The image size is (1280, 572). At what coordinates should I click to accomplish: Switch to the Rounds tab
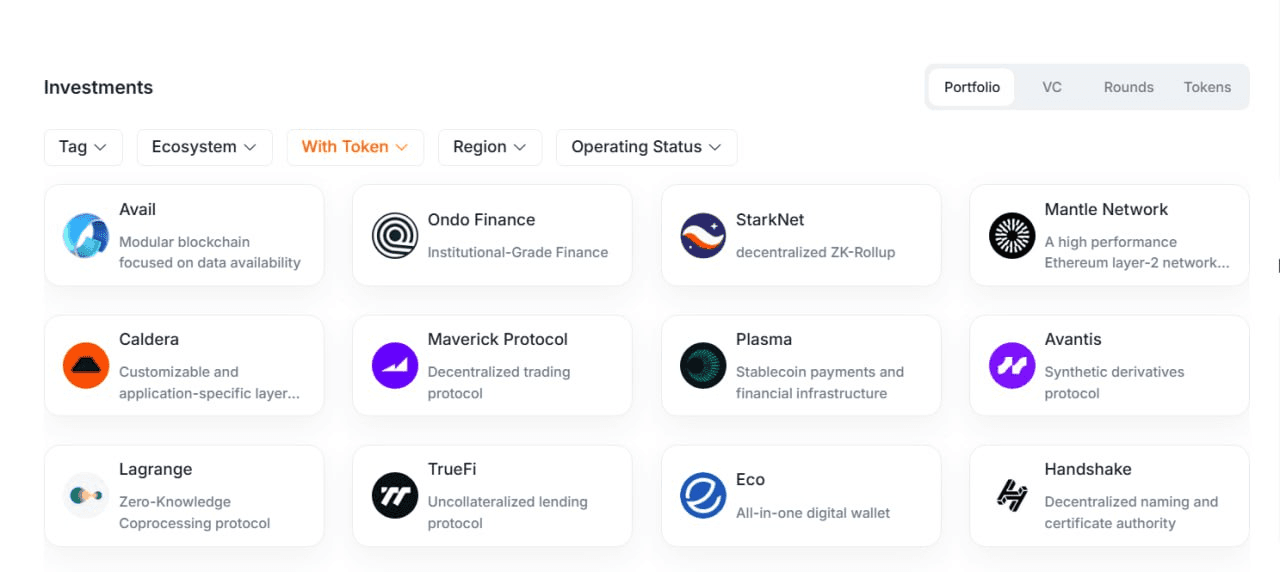coord(1129,87)
